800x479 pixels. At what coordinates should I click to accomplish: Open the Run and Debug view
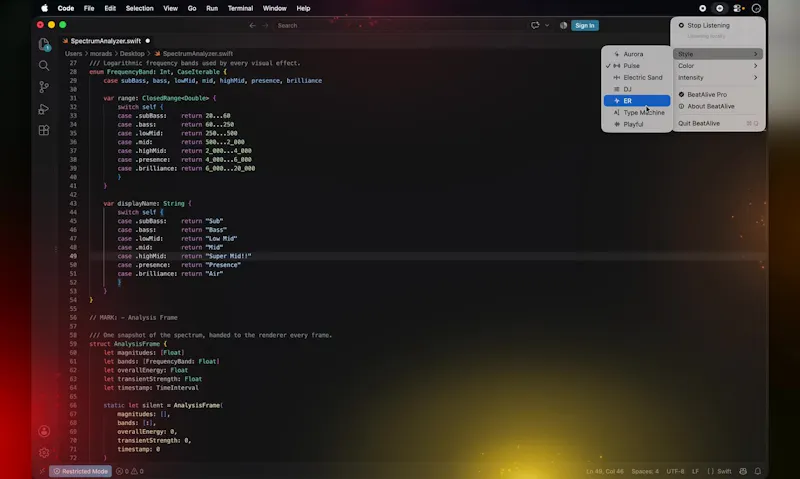[x=44, y=109]
